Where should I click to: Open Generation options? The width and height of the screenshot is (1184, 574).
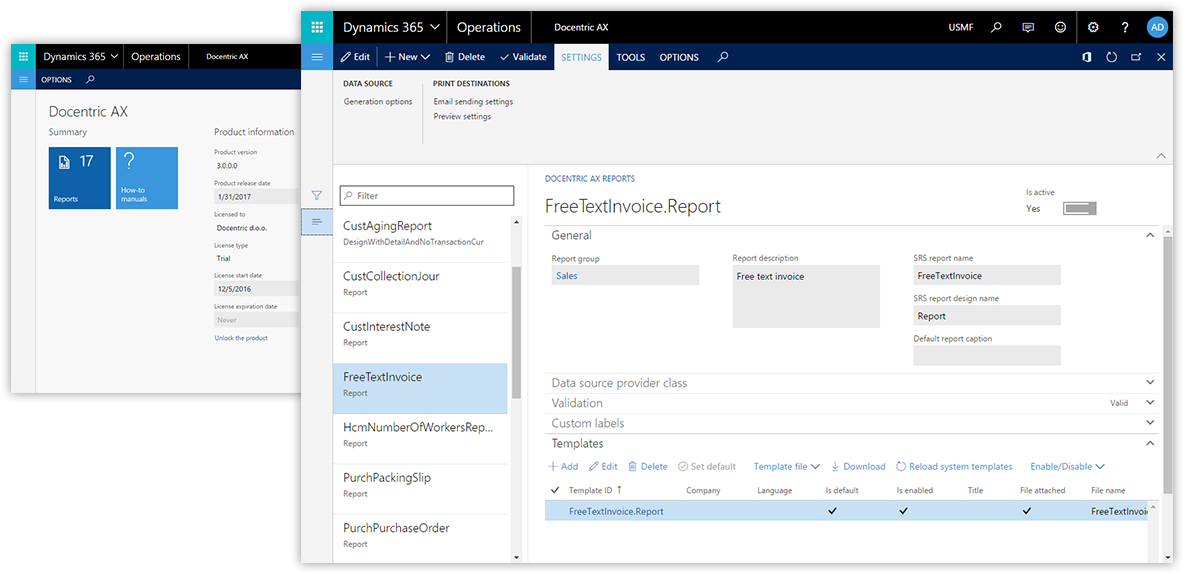coord(378,101)
